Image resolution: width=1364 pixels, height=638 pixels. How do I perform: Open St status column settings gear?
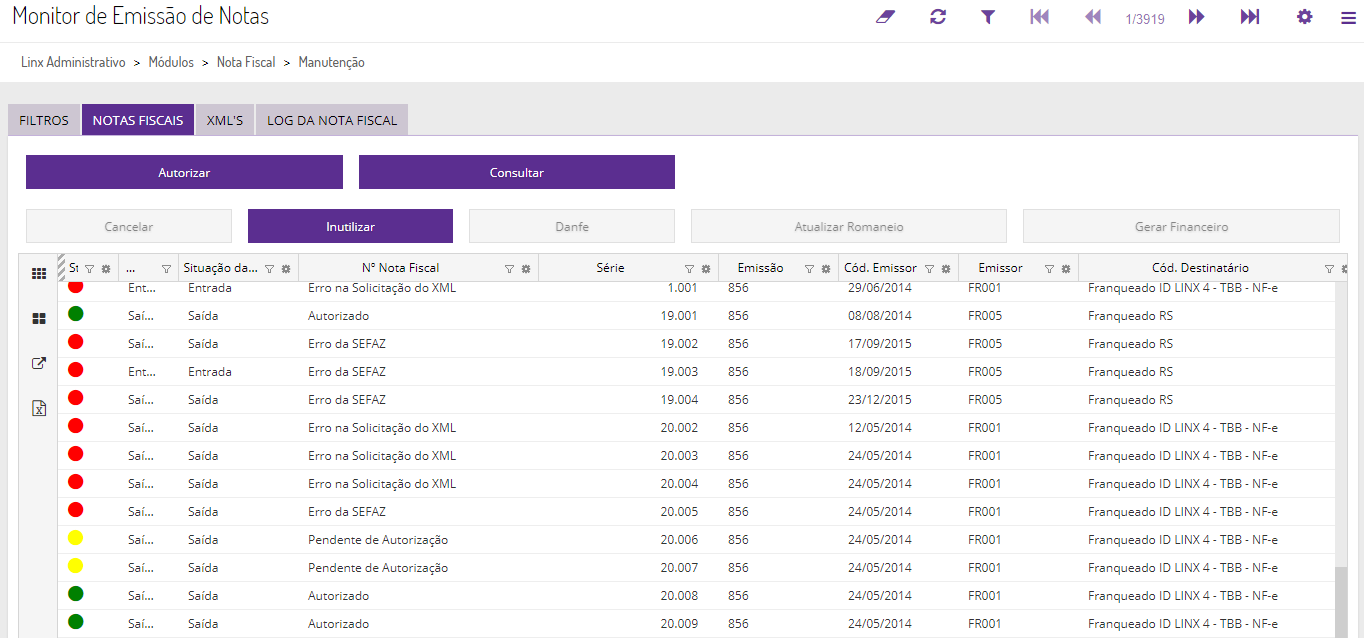(106, 269)
